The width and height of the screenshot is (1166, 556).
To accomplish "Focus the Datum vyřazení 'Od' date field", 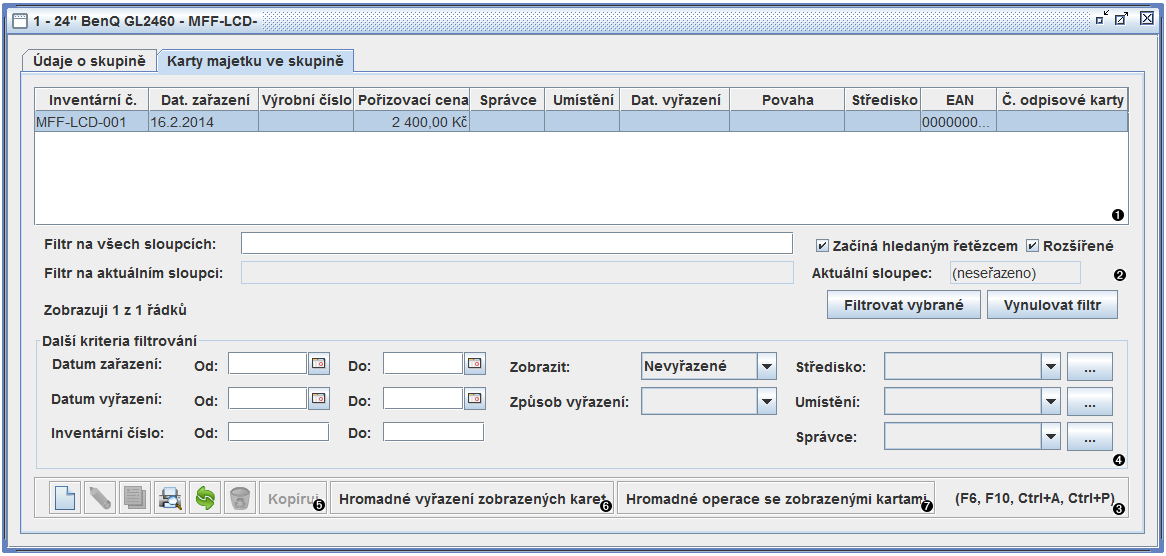I will [268, 398].
